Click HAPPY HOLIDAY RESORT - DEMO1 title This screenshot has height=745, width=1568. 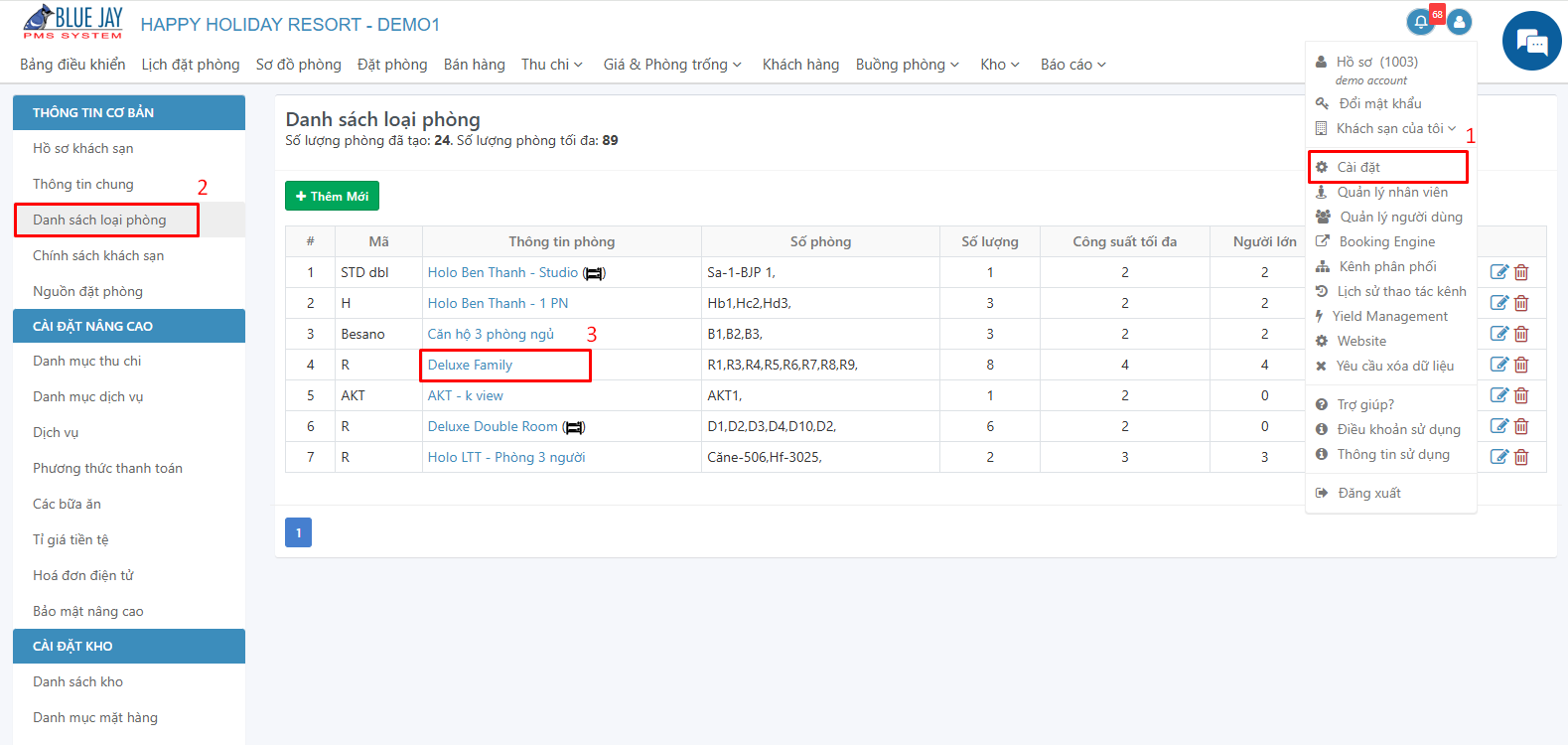[x=290, y=24]
